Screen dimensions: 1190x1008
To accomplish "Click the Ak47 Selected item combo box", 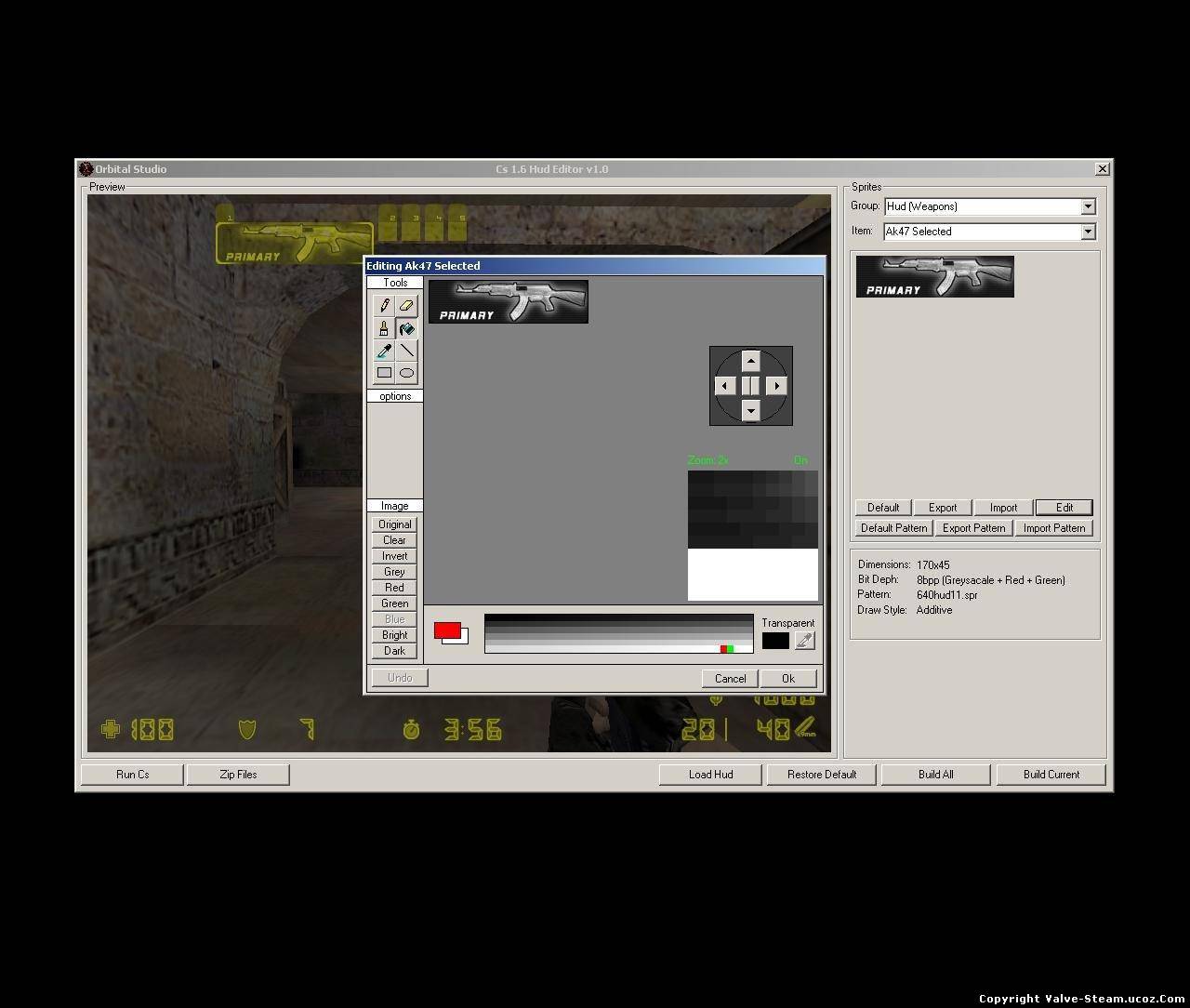I will [x=989, y=232].
